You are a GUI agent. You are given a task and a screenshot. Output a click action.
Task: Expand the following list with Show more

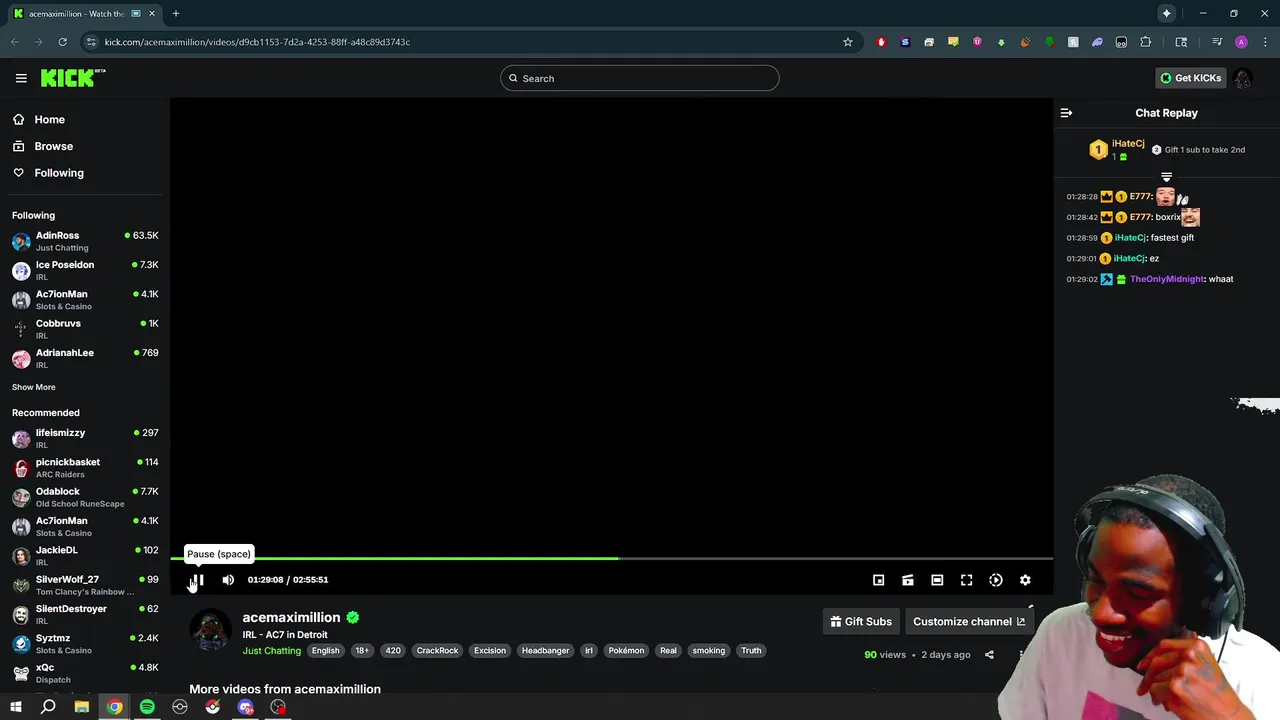pos(34,387)
